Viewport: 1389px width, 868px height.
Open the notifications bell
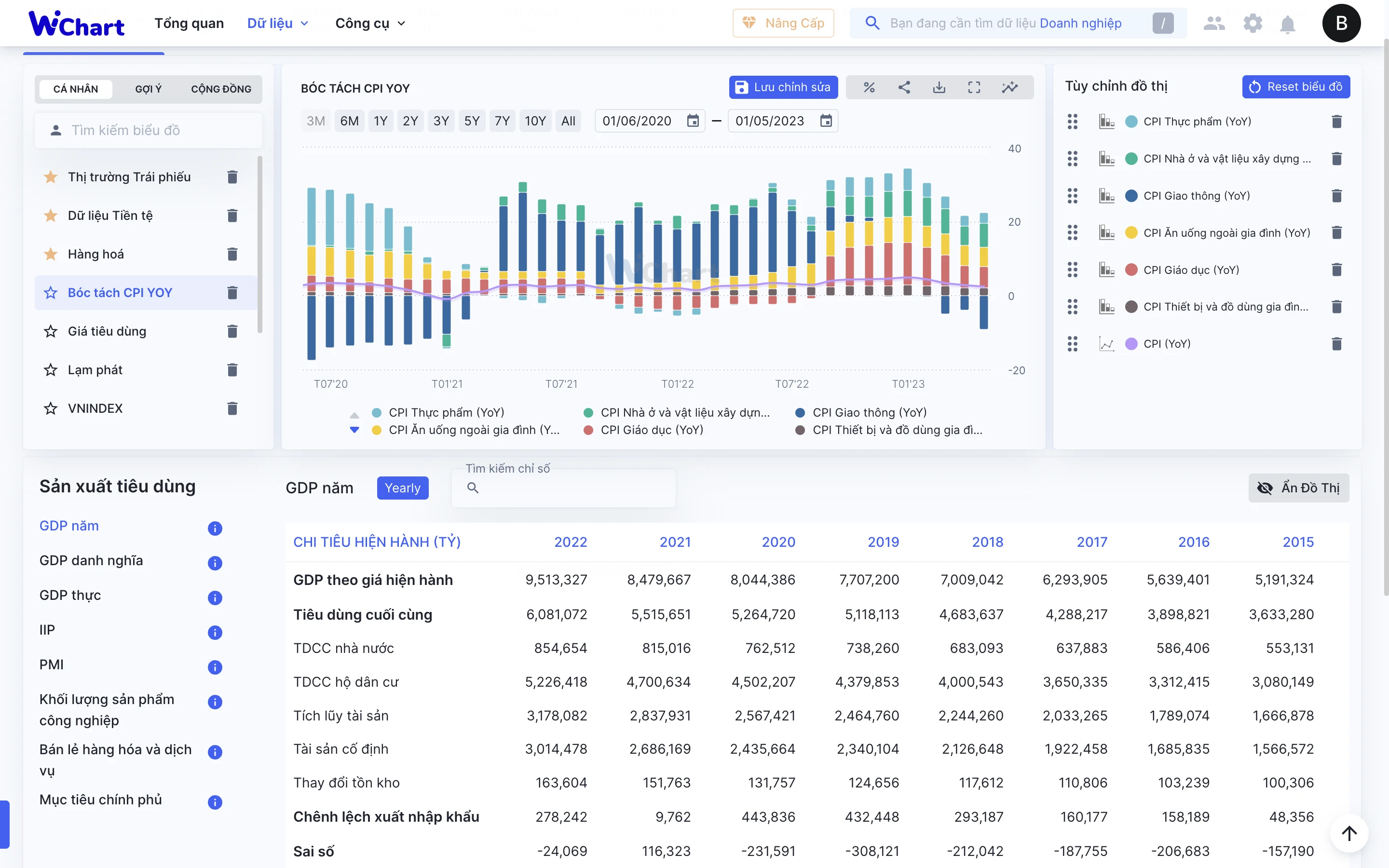pyautogui.click(x=1287, y=24)
